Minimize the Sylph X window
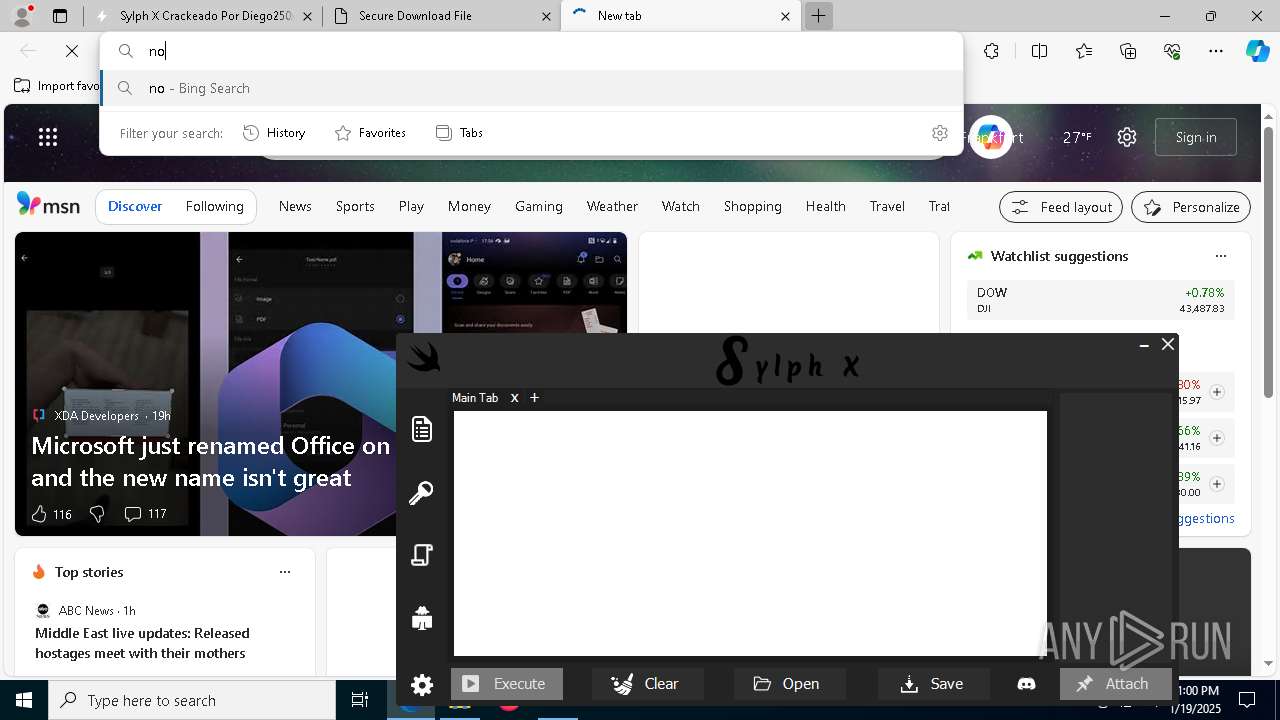1280x720 pixels. tap(1144, 345)
